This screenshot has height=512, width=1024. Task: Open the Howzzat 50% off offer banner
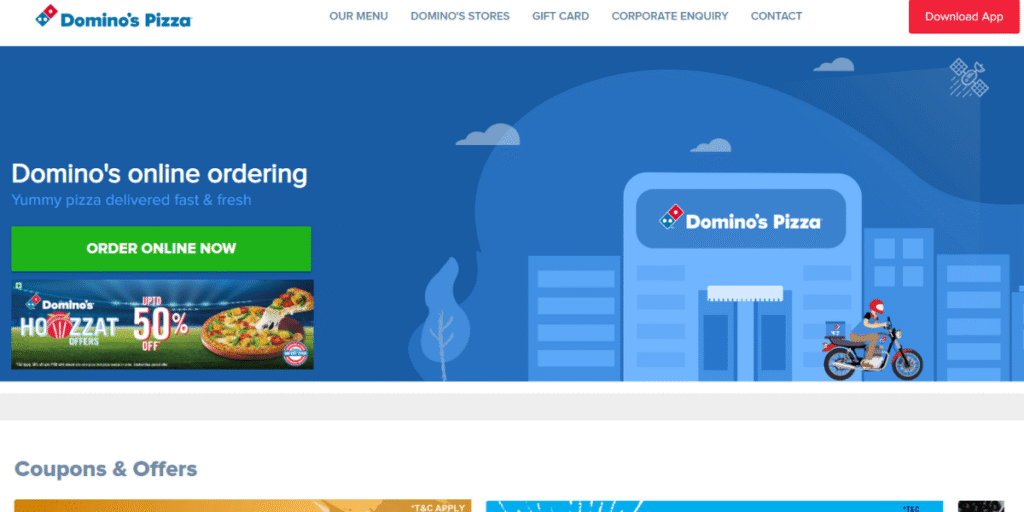pyautogui.click(x=163, y=325)
